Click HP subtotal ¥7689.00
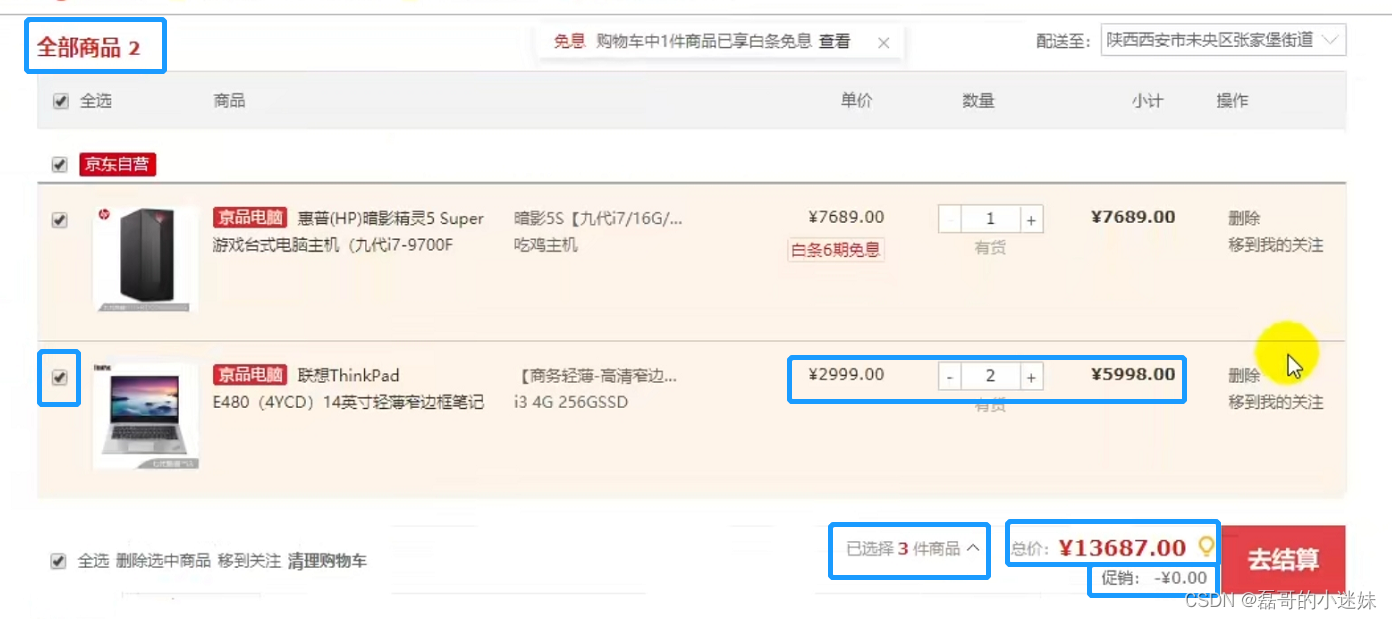This screenshot has width=1392, height=619. 1133,217
